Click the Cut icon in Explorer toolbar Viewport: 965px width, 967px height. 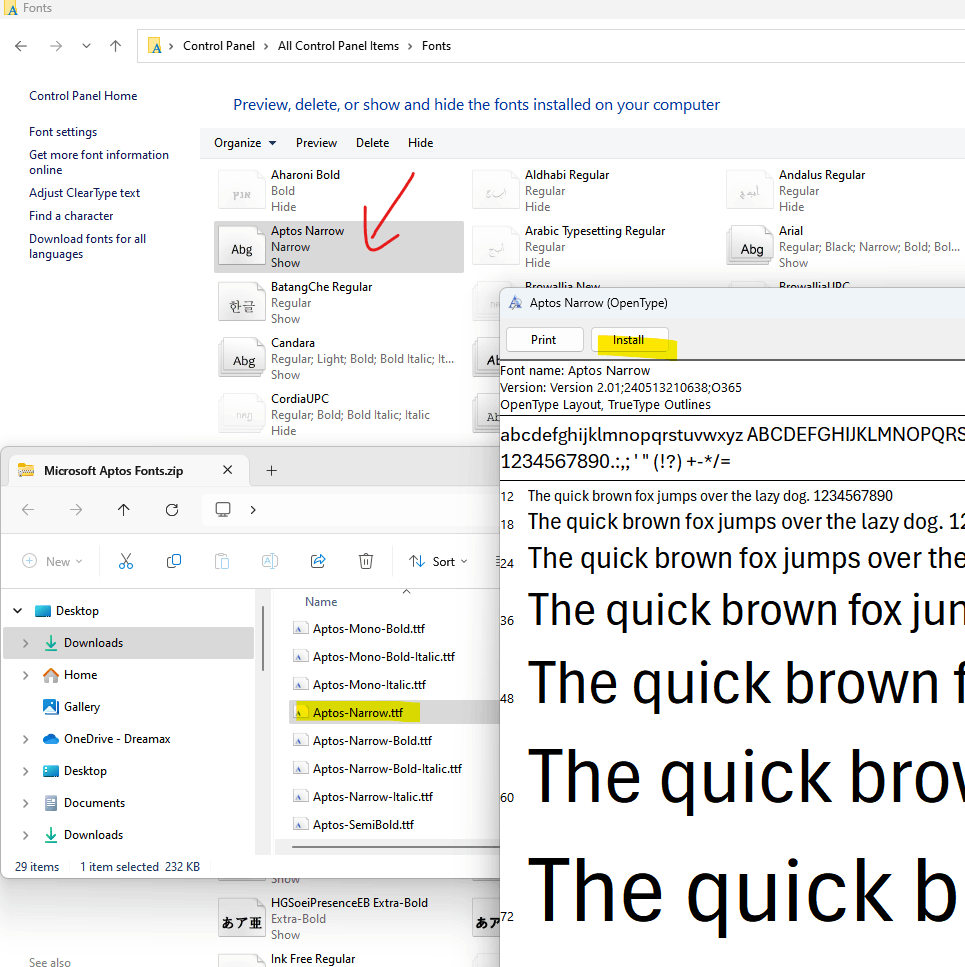click(x=125, y=561)
